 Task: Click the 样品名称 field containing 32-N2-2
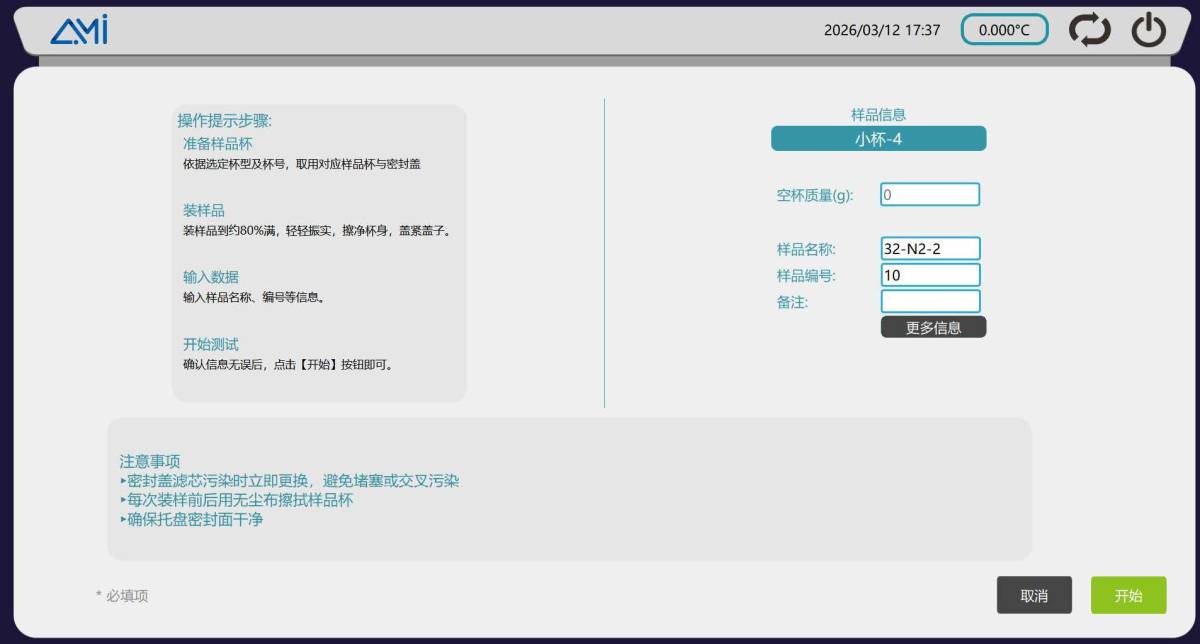coord(930,249)
